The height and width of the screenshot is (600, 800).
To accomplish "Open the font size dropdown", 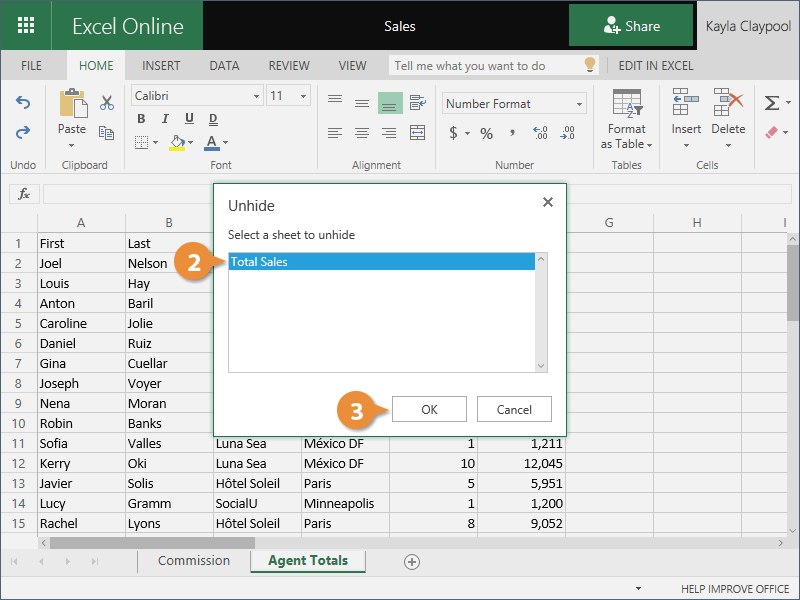I will [288, 96].
